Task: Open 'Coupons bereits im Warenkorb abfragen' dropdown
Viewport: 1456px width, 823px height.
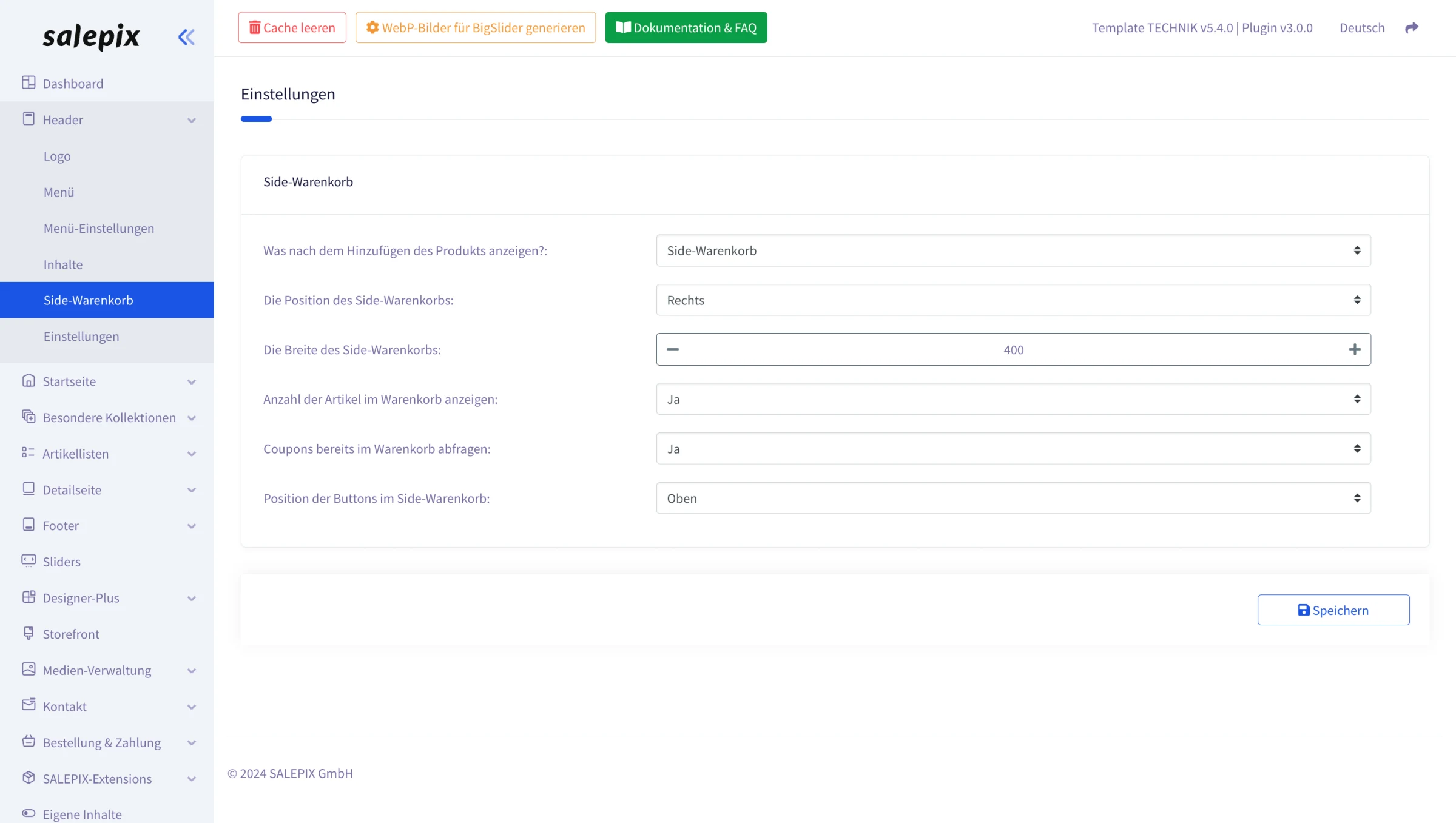Action: pos(1013,449)
